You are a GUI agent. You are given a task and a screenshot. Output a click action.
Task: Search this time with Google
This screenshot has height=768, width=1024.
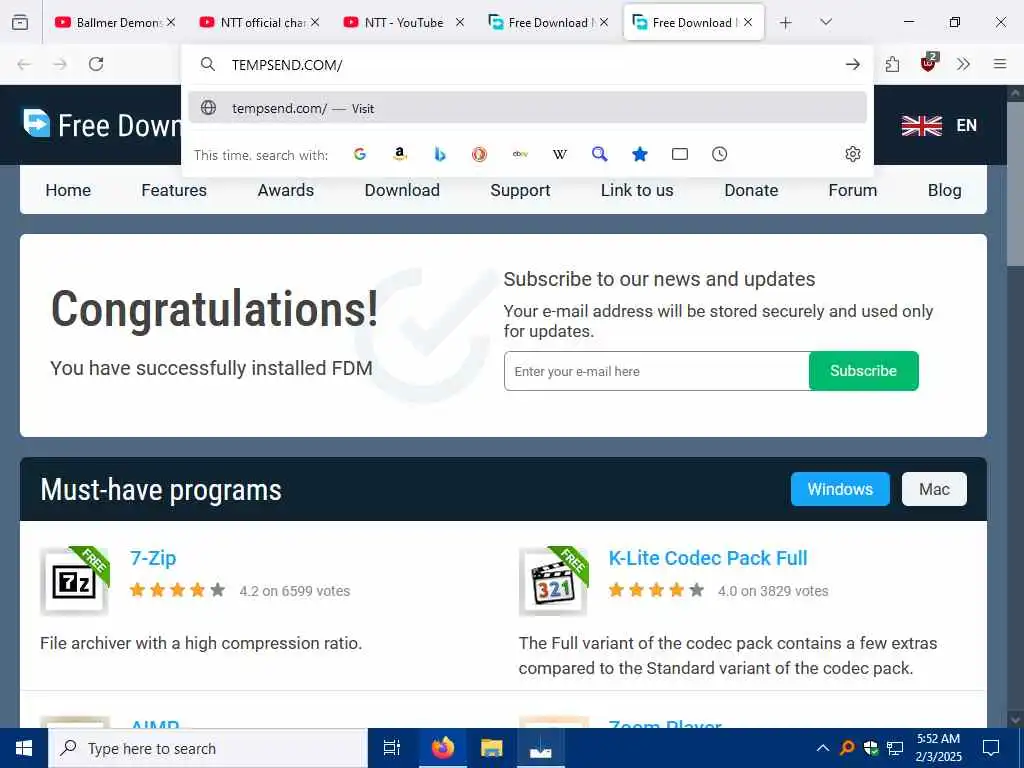[x=360, y=154]
